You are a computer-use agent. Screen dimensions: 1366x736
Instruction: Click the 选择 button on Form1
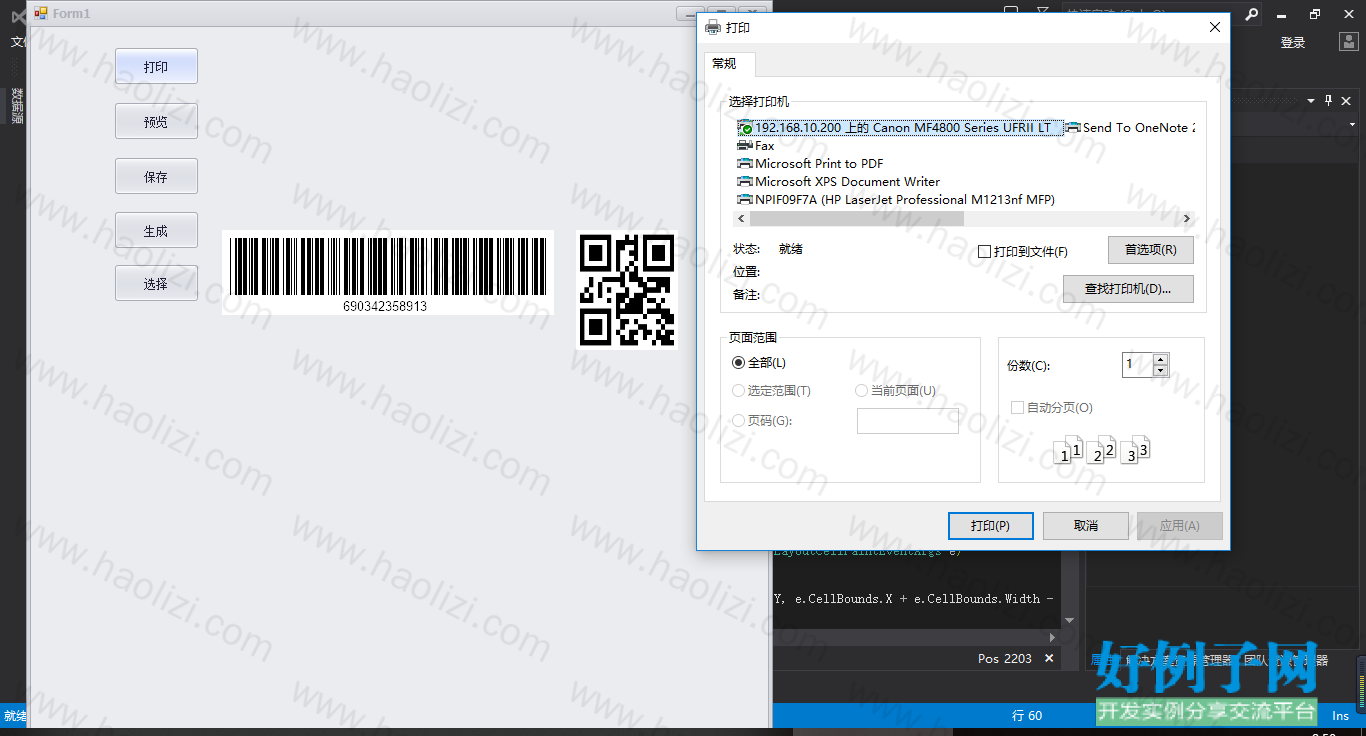point(156,283)
